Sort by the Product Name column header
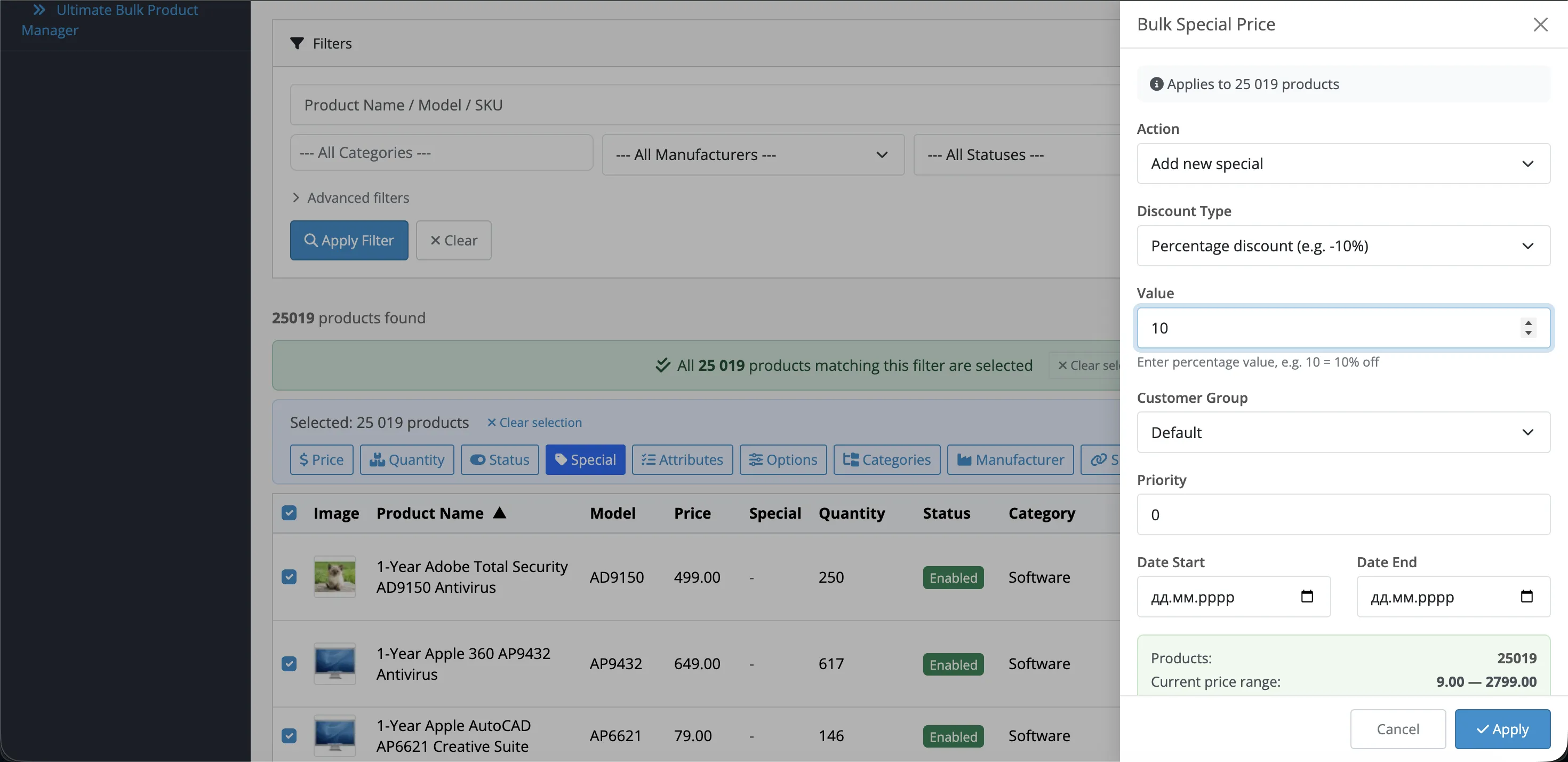 [430, 513]
